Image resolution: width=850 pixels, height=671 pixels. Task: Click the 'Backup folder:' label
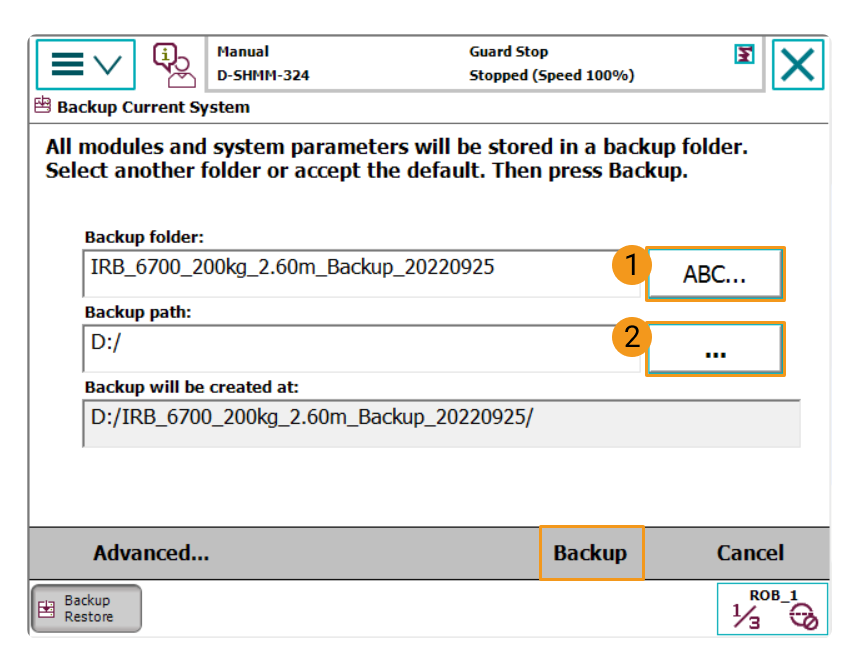144,237
